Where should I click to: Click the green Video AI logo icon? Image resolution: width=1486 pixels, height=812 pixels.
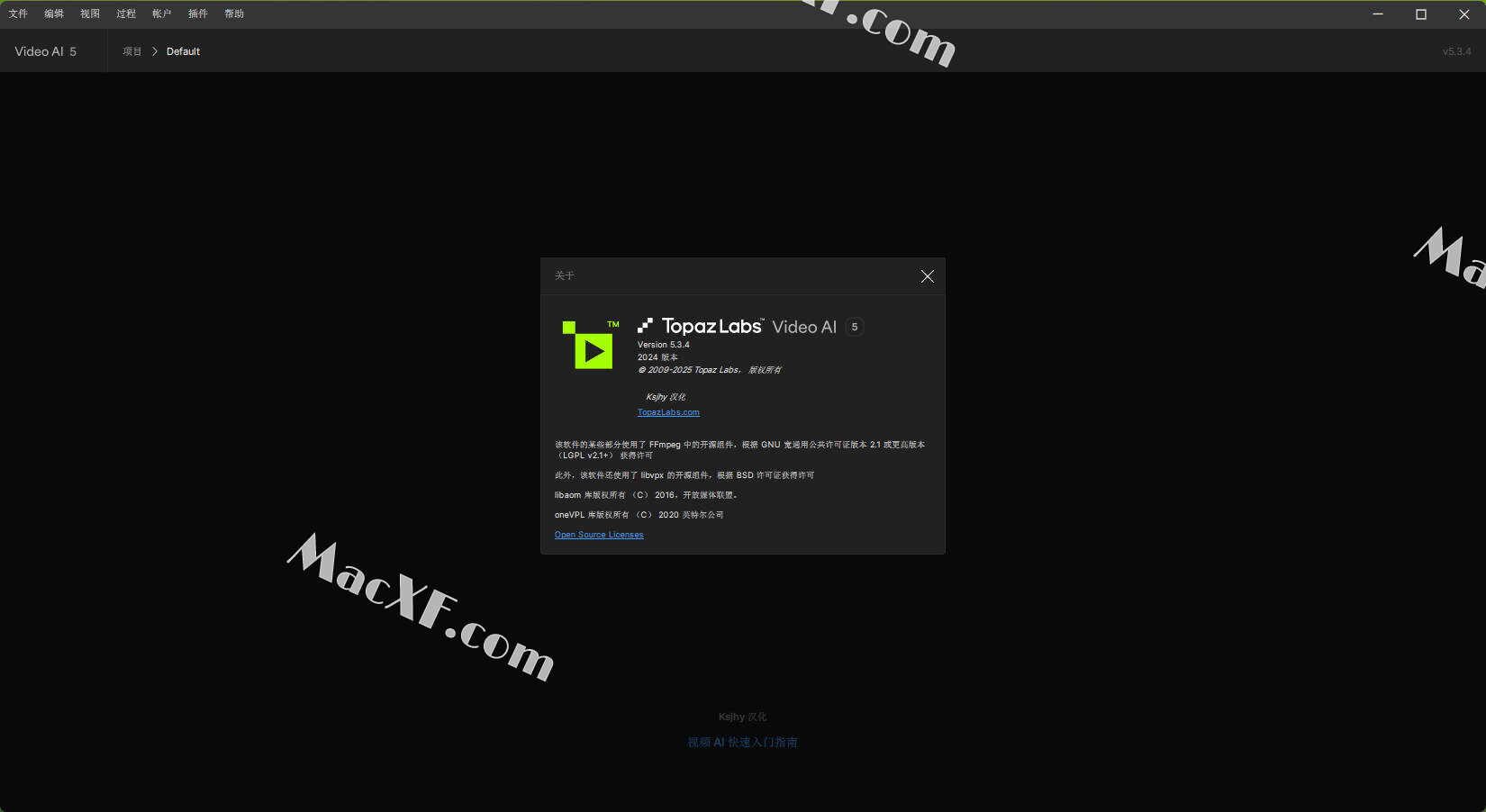tap(592, 345)
